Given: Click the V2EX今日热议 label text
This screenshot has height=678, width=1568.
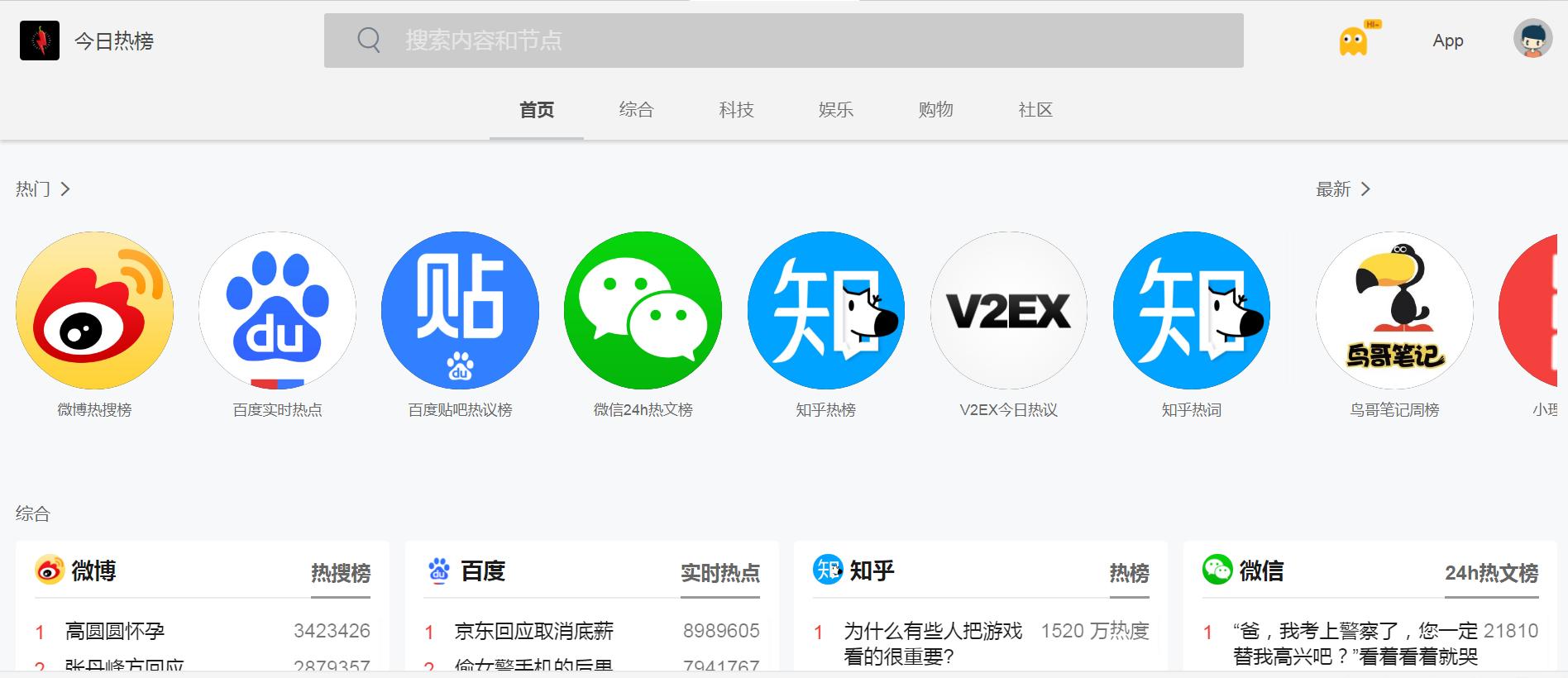Looking at the screenshot, I should pyautogui.click(x=1009, y=410).
